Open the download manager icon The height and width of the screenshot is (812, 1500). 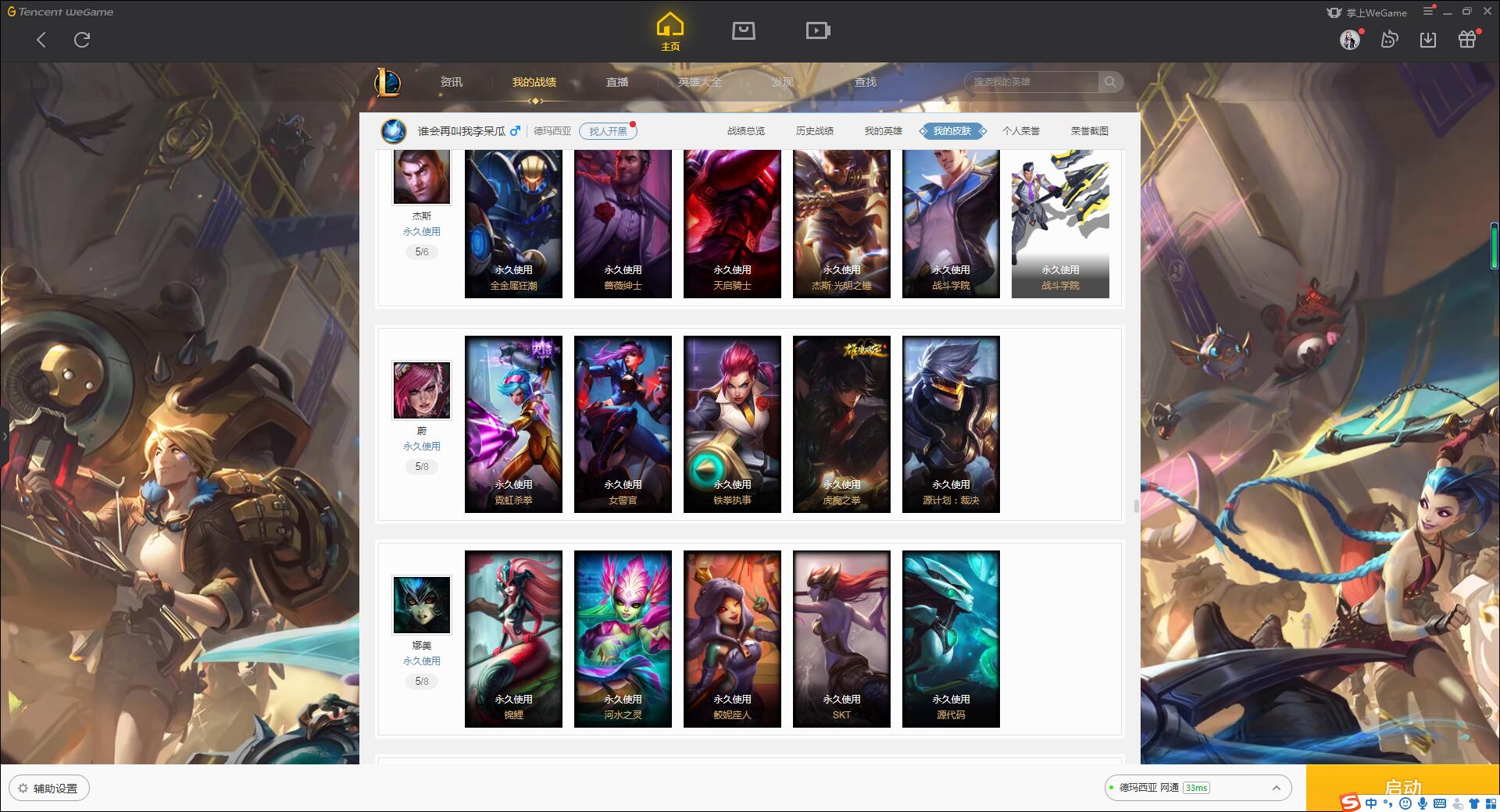tap(1428, 39)
